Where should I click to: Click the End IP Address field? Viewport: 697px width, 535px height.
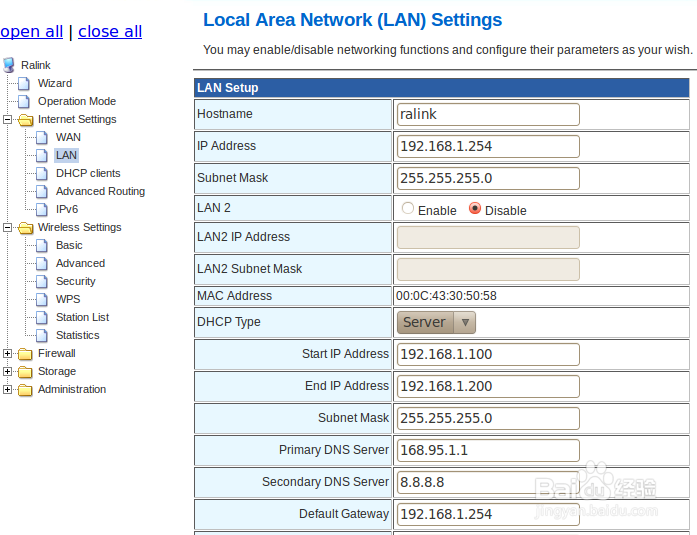pyautogui.click(x=488, y=387)
